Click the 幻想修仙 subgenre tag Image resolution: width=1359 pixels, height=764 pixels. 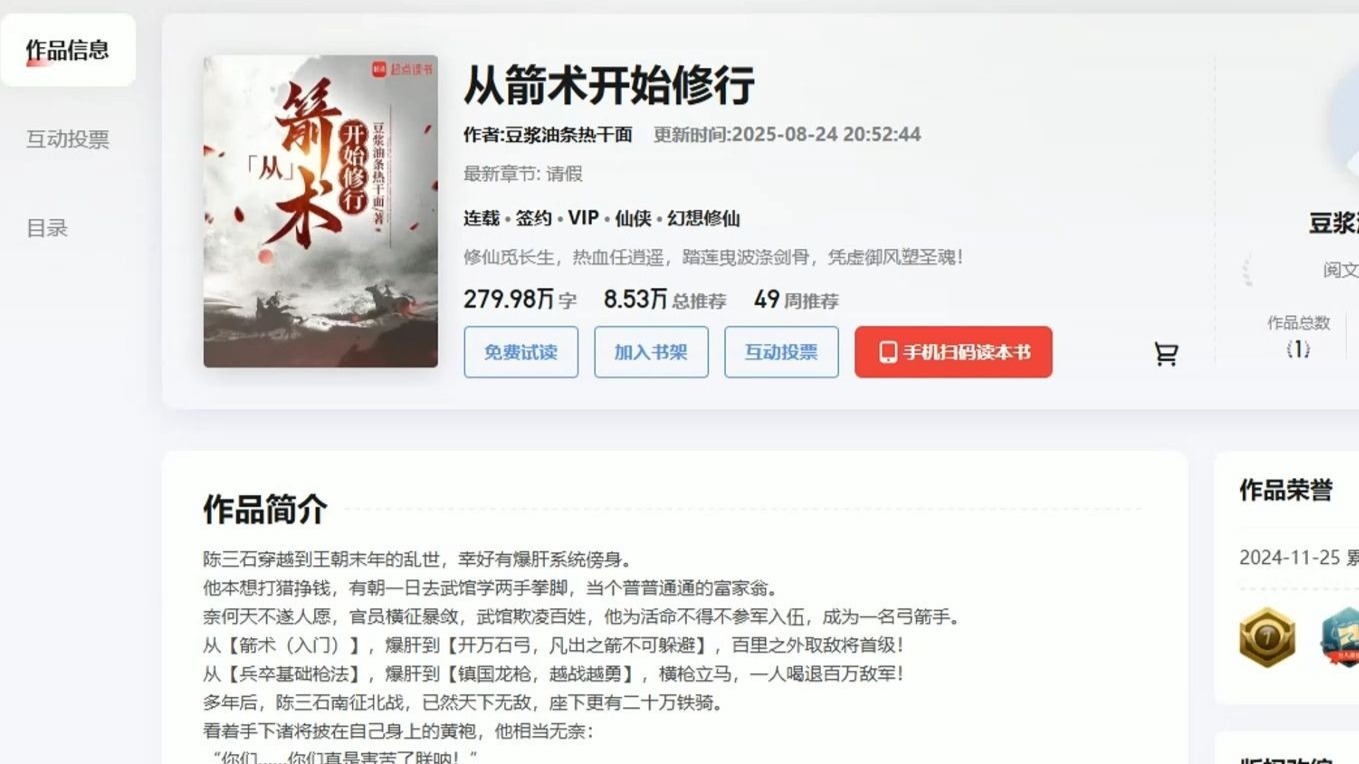[x=704, y=218]
